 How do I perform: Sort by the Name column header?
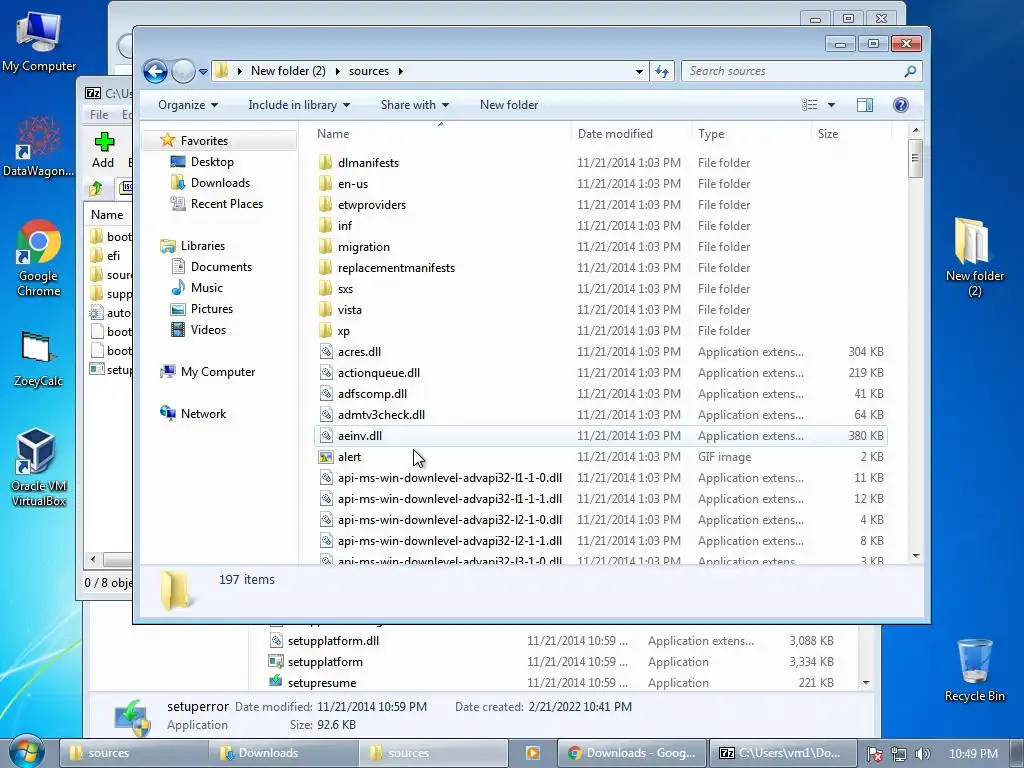(441, 133)
